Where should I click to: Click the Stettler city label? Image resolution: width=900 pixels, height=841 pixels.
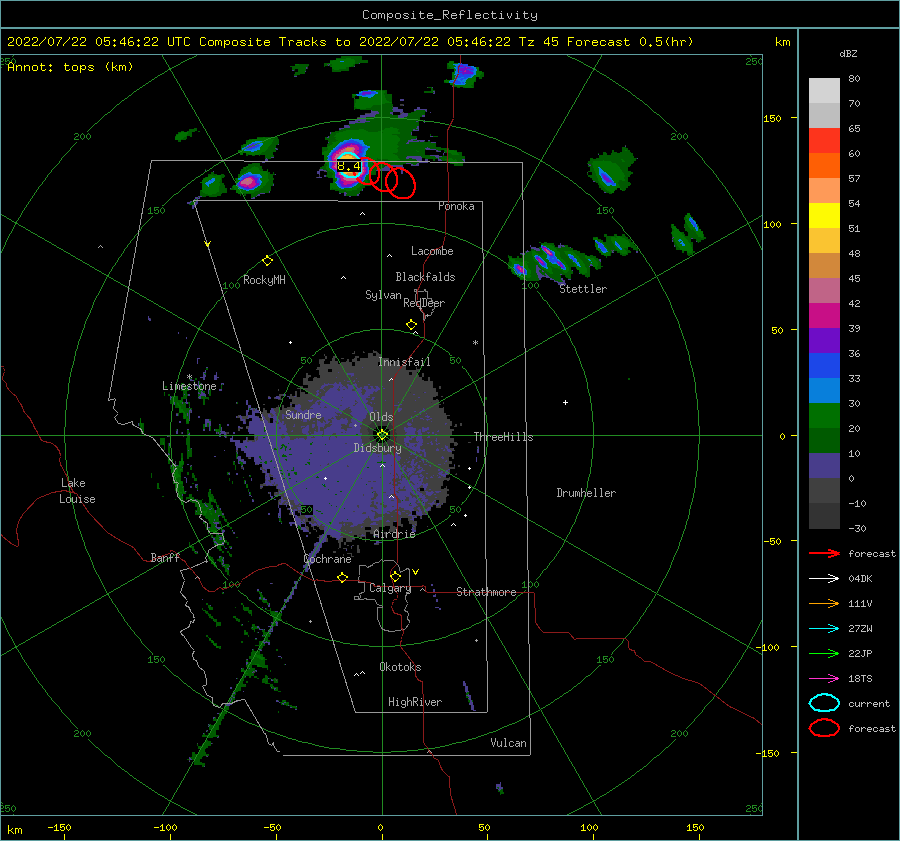click(x=583, y=289)
